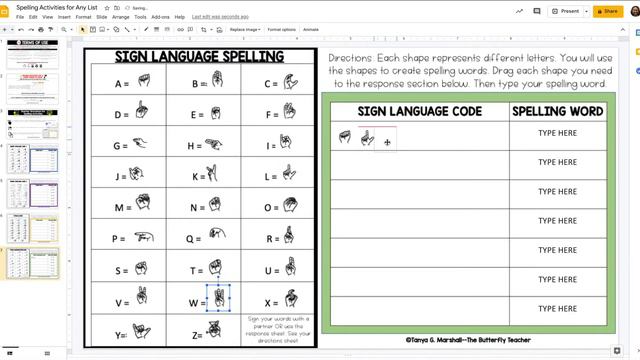Open the Edit menu
Screen dimensions: 640x360
coord(33,17)
